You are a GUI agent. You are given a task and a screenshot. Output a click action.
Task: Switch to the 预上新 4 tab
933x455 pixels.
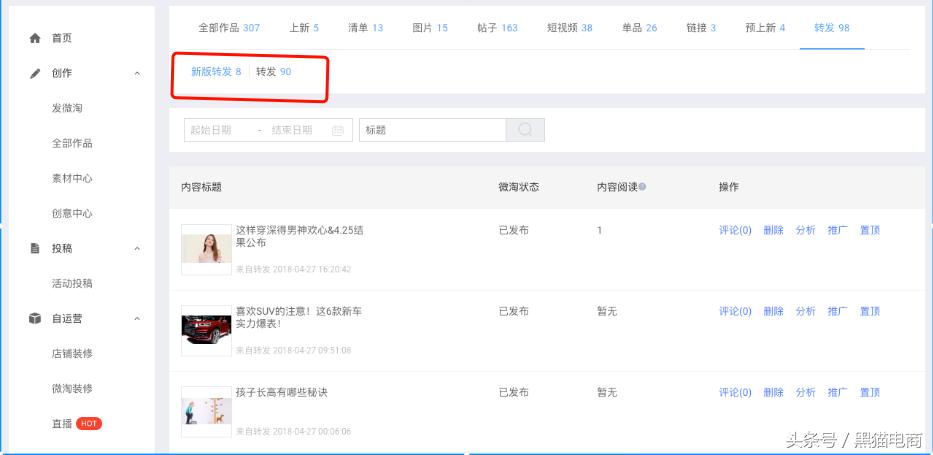pyautogui.click(x=765, y=28)
